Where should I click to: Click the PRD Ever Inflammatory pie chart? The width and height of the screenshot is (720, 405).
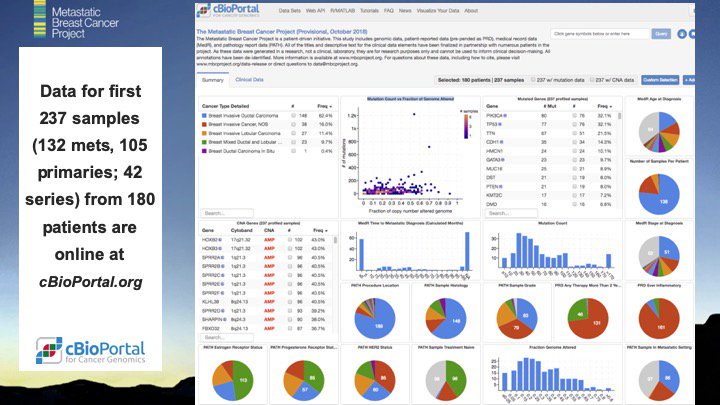pos(659,318)
